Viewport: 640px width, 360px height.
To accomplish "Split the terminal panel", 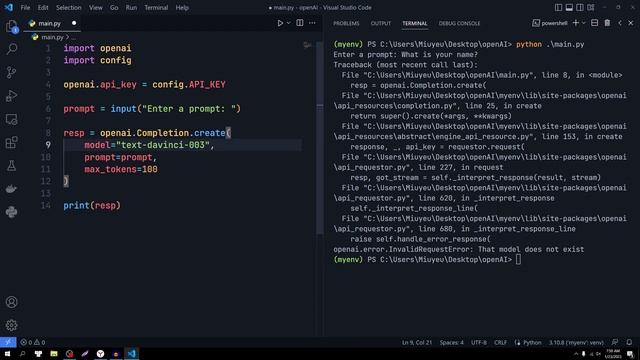I will click(594, 23).
